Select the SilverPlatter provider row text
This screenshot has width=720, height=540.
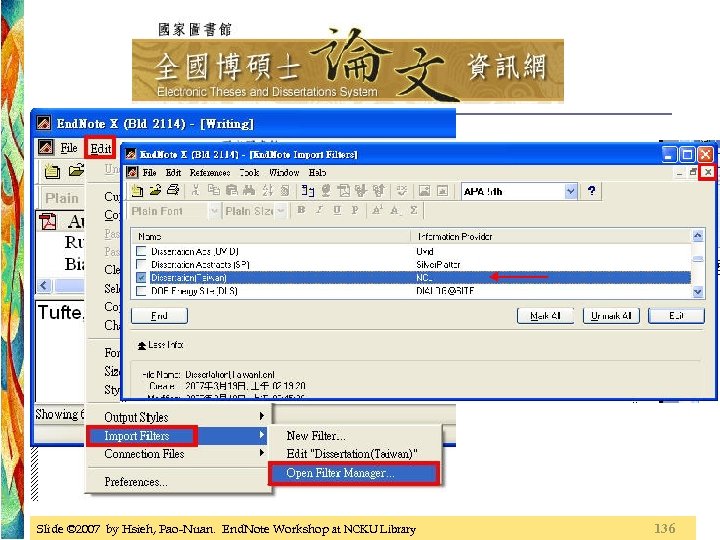pyautogui.click(x=438, y=264)
